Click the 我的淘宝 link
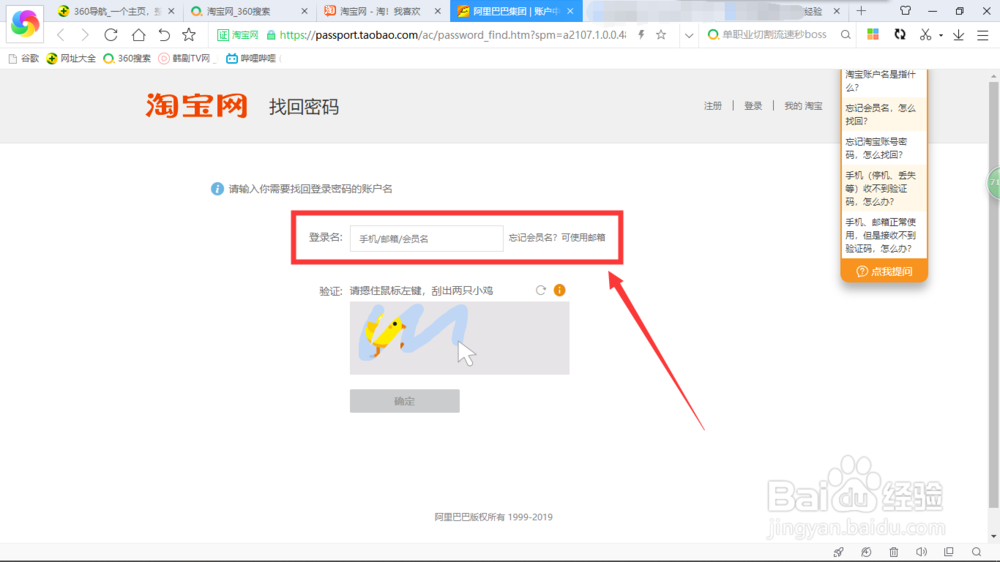This screenshot has width=1000, height=562. click(x=804, y=106)
